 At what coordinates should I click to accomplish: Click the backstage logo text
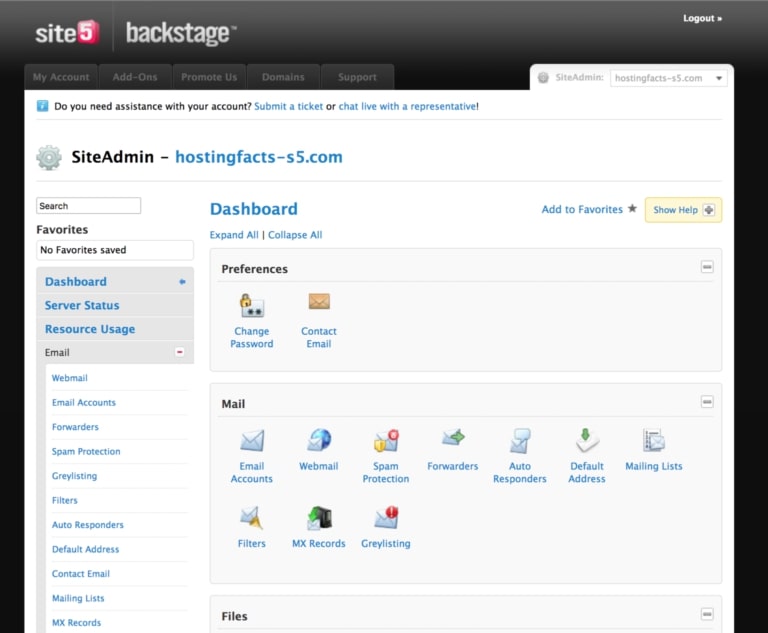pos(181,33)
